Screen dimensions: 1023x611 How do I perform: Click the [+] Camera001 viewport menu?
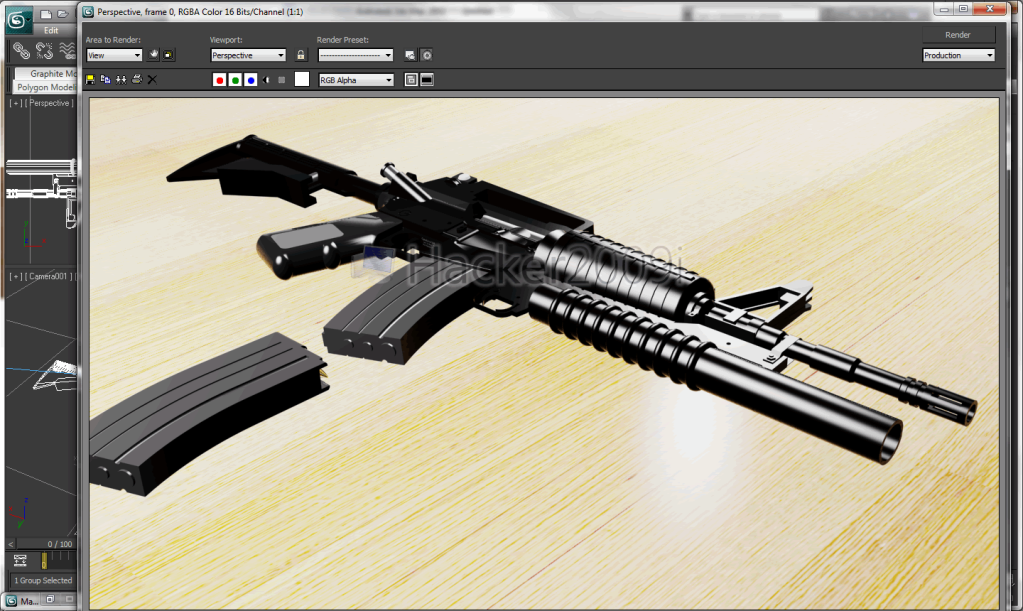[16, 276]
